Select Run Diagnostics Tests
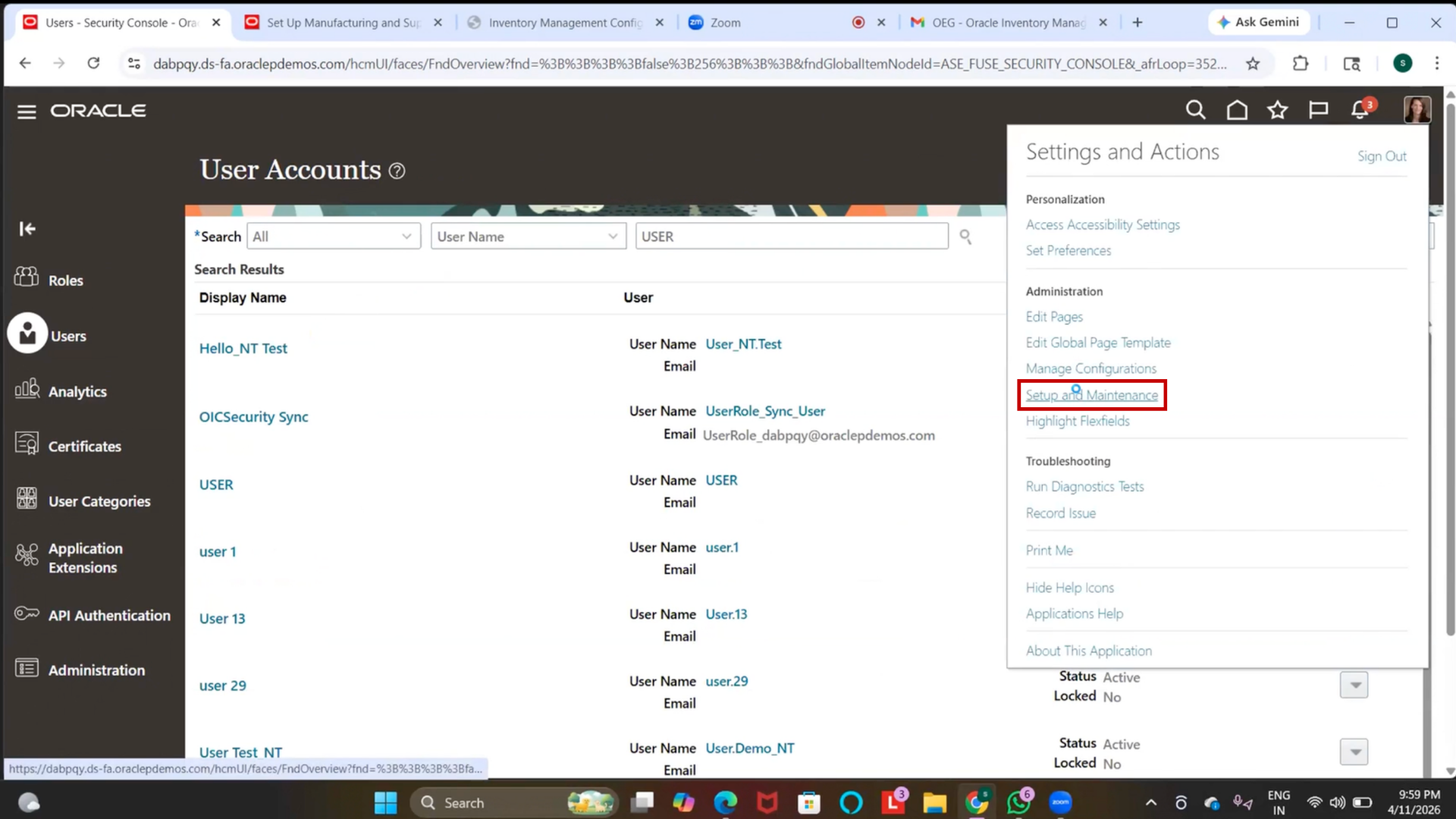 pyautogui.click(x=1084, y=487)
